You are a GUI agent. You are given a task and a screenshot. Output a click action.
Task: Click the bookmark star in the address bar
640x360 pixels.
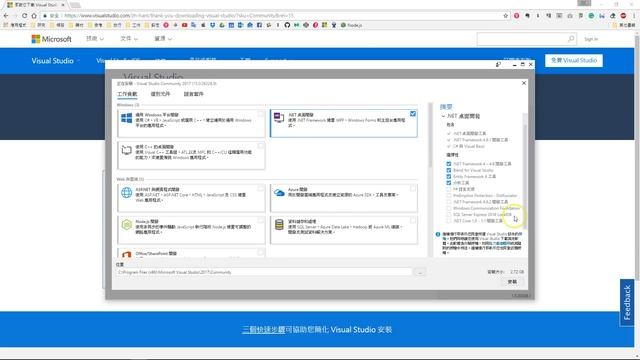coord(506,16)
